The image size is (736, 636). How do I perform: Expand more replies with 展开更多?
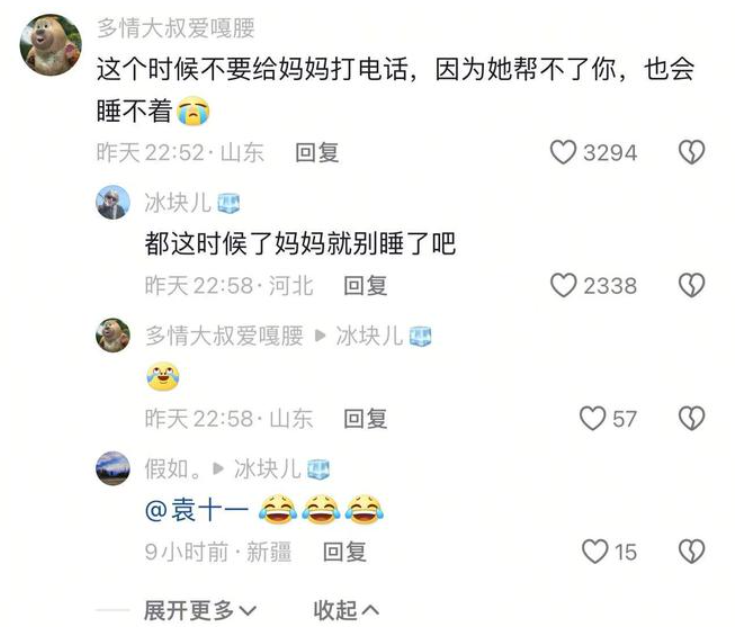point(200,610)
